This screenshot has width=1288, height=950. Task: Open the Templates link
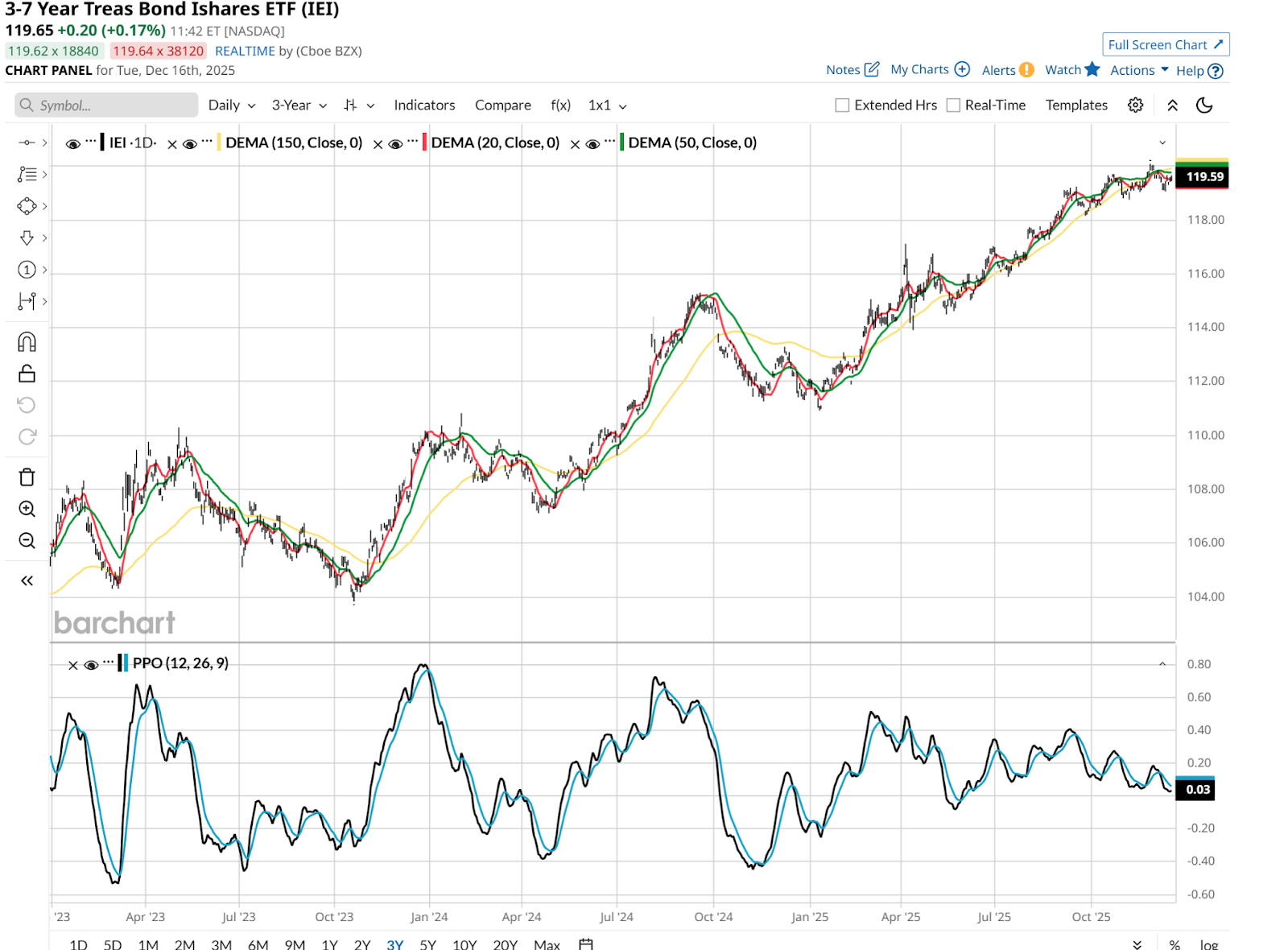pyautogui.click(x=1076, y=105)
